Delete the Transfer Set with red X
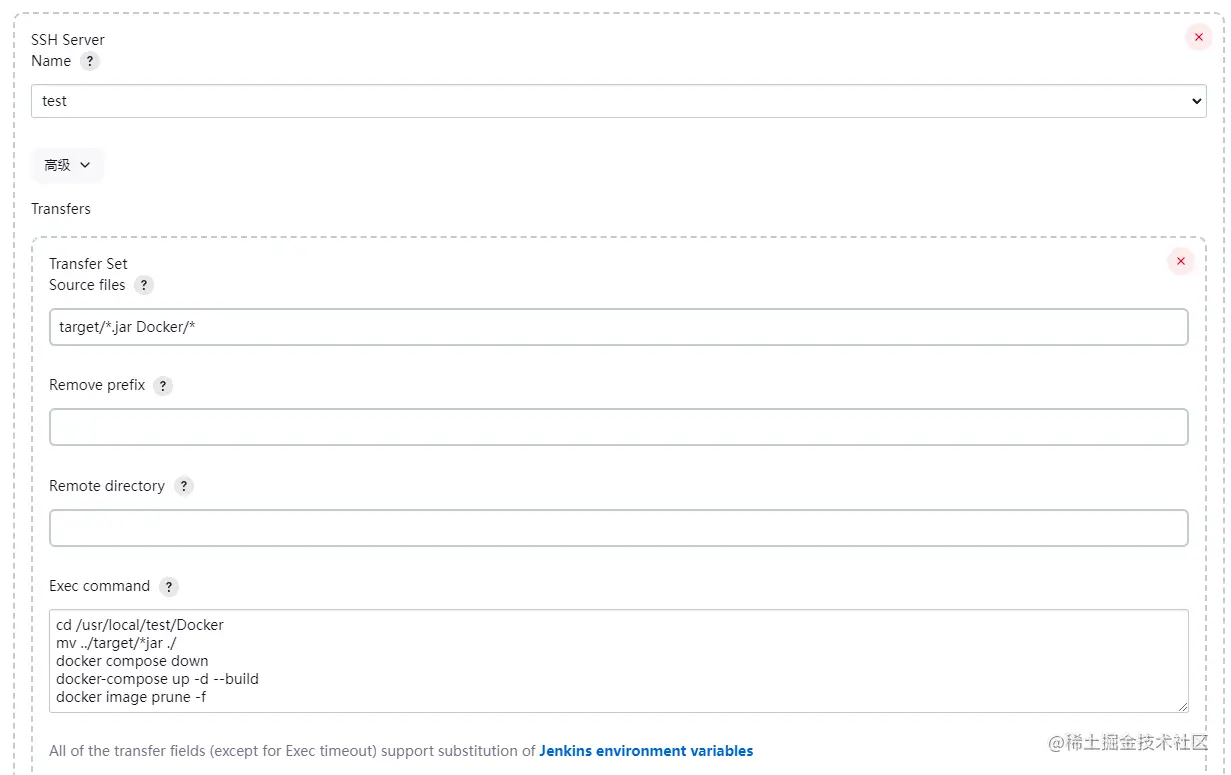1231x775 pixels. click(x=1180, y=261)
